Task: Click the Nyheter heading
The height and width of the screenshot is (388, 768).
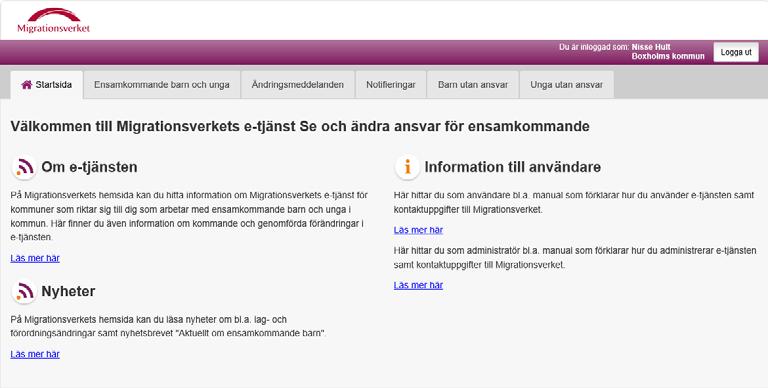Action: coord(68,291)
